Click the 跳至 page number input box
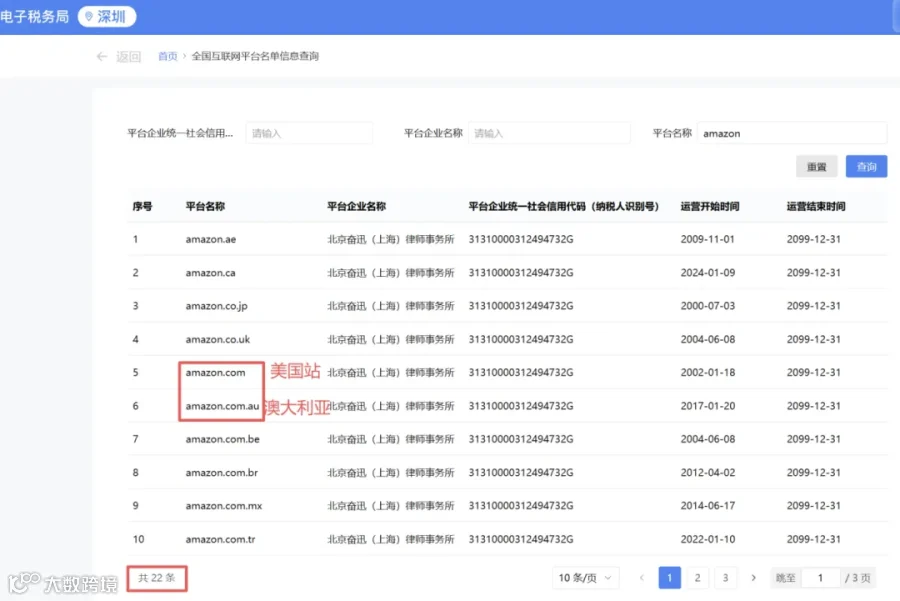 pos(820,577)
